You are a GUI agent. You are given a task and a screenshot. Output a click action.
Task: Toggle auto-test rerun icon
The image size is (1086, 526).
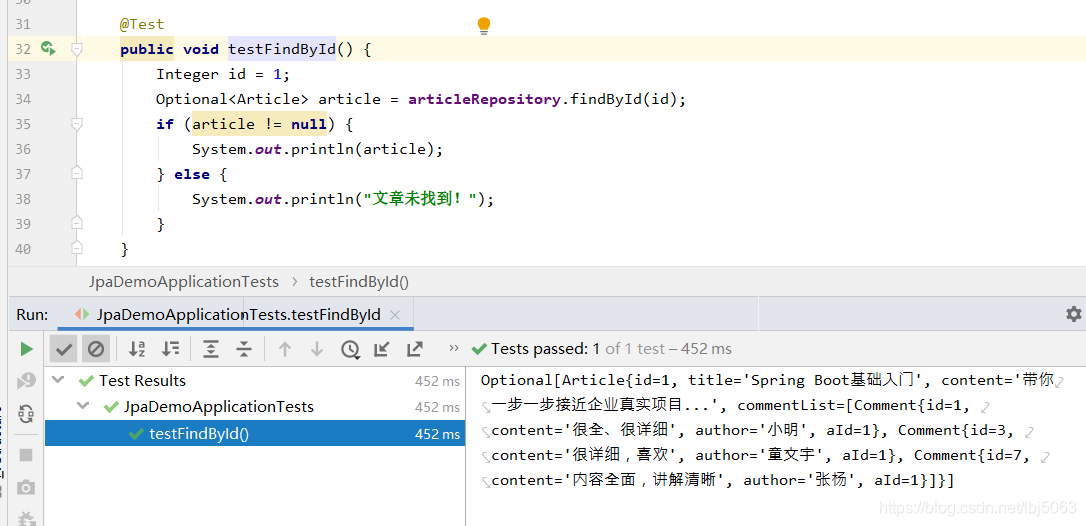point(26,414)
